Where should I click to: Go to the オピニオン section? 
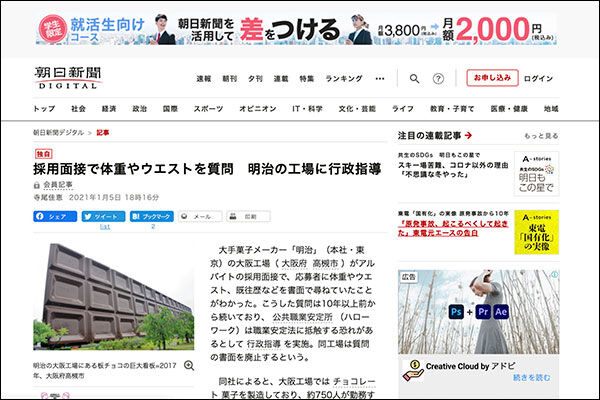(258, 109)
